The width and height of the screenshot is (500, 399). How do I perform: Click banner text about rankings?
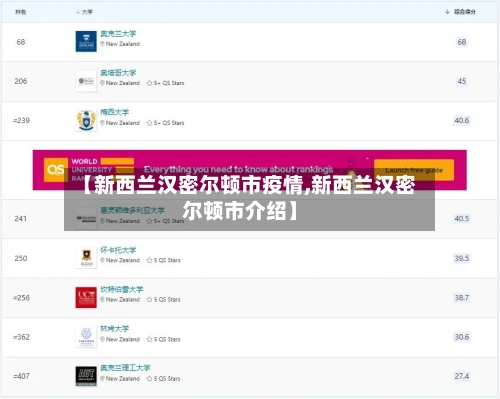click(238, 169)
